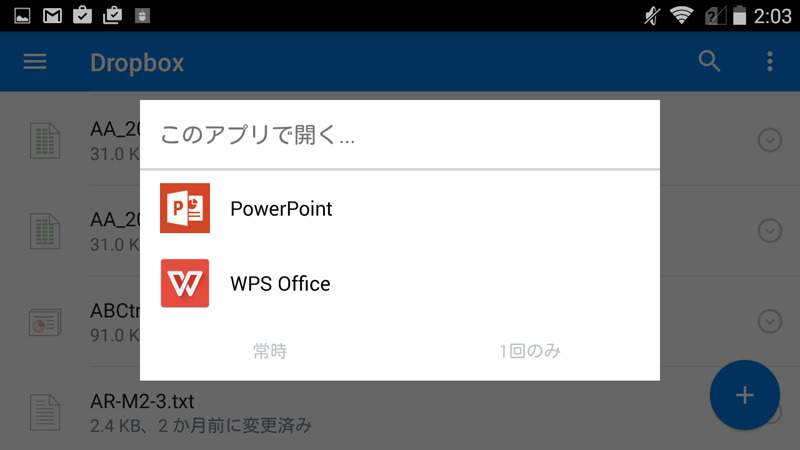Image resolution: width=800 pixels, height=450 pixels.
Task: Expand options for second AA_ spreadsheet file
Action: [x=769, y=231]
